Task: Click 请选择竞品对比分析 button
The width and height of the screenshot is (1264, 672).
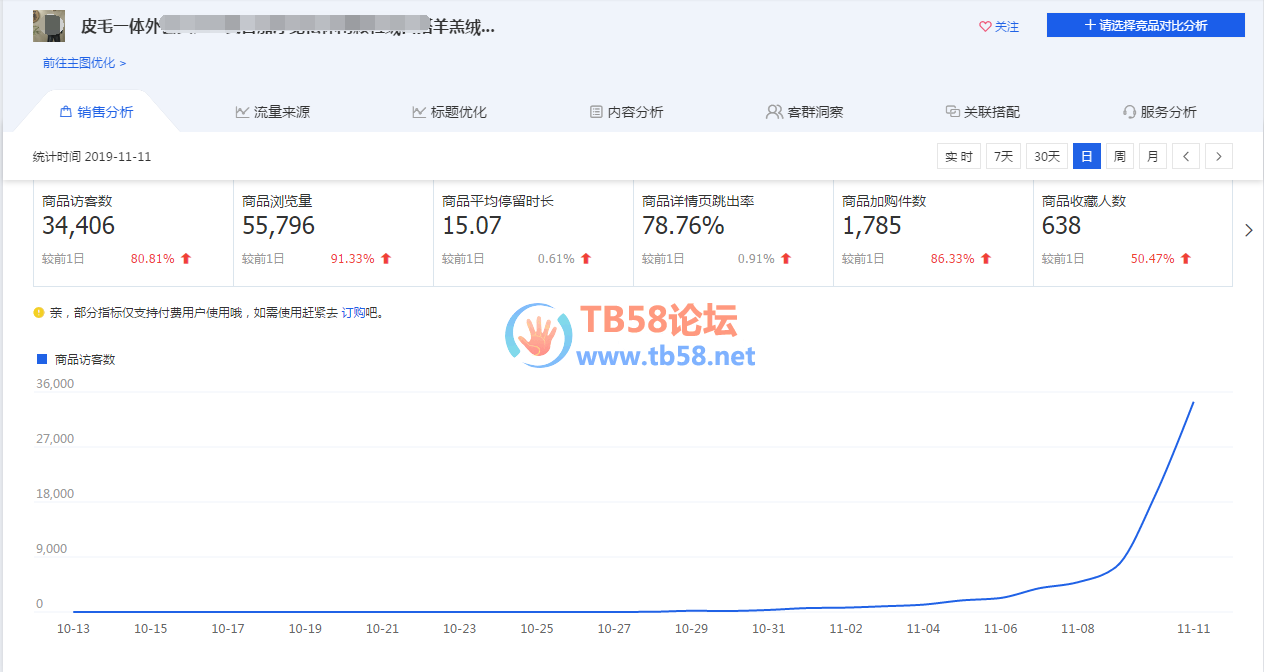Action: coord(1145,25)
